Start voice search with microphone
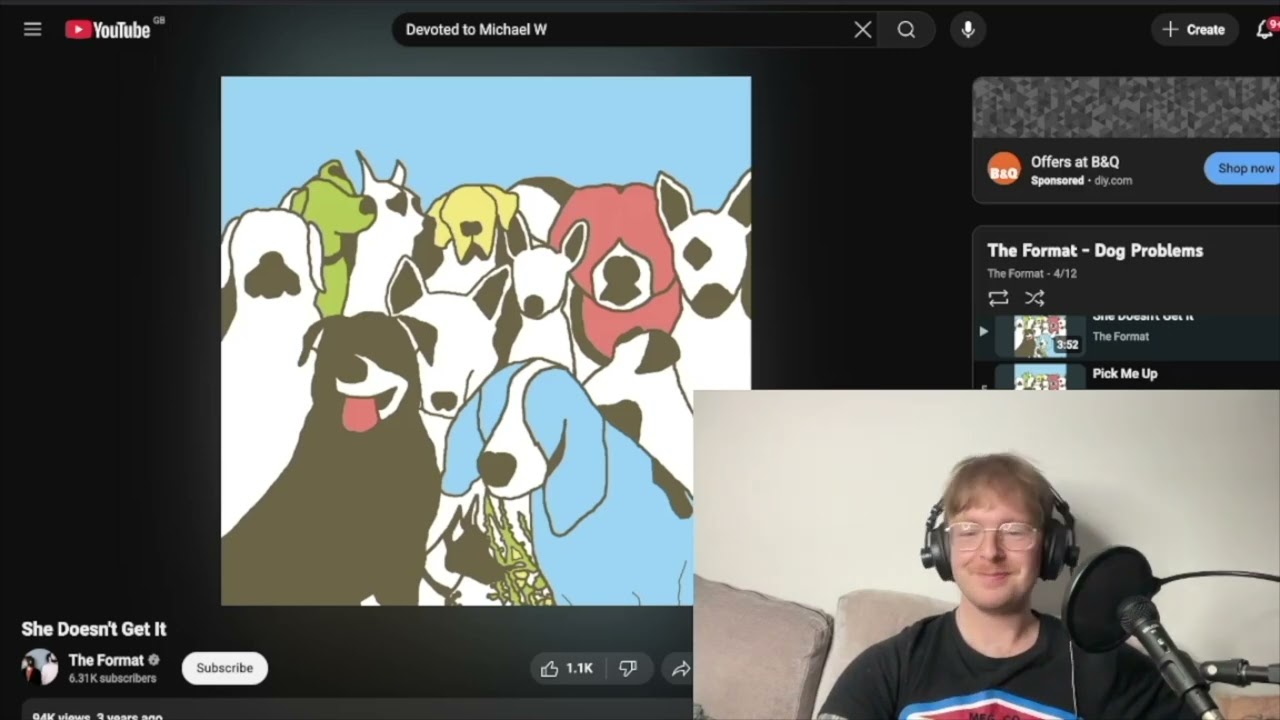1280x720 pixels. tap(968, 30)
